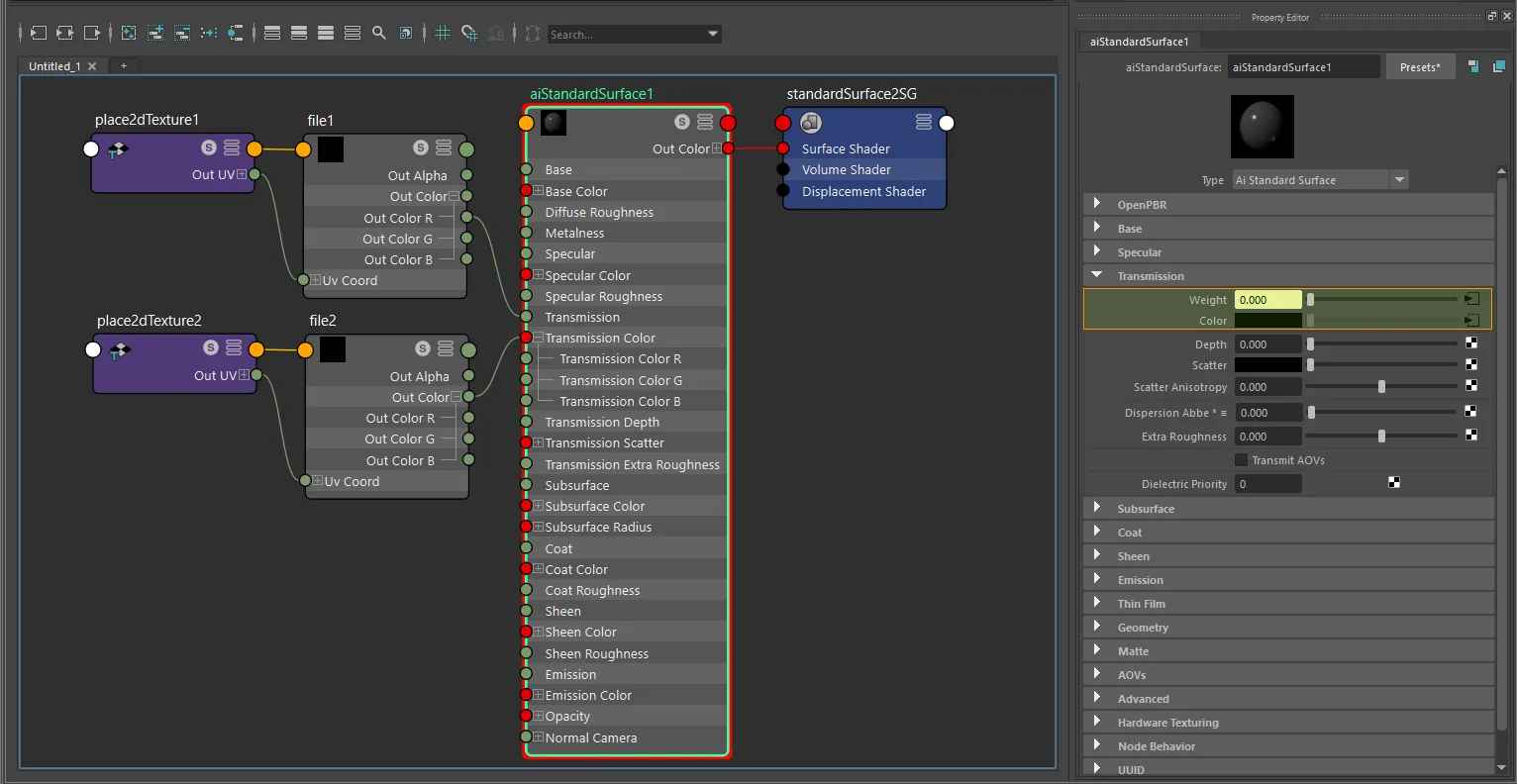Click the Transmission Color swatch
1517x784 pixels.
(x=1267, y=321)
